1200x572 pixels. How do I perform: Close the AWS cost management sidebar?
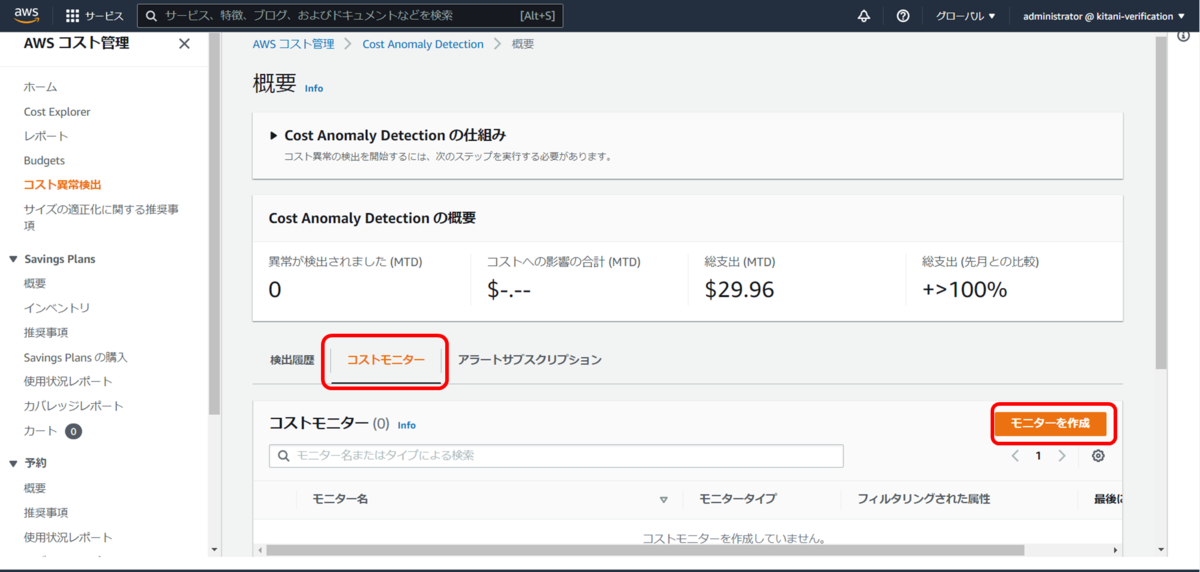click(184, 43)
